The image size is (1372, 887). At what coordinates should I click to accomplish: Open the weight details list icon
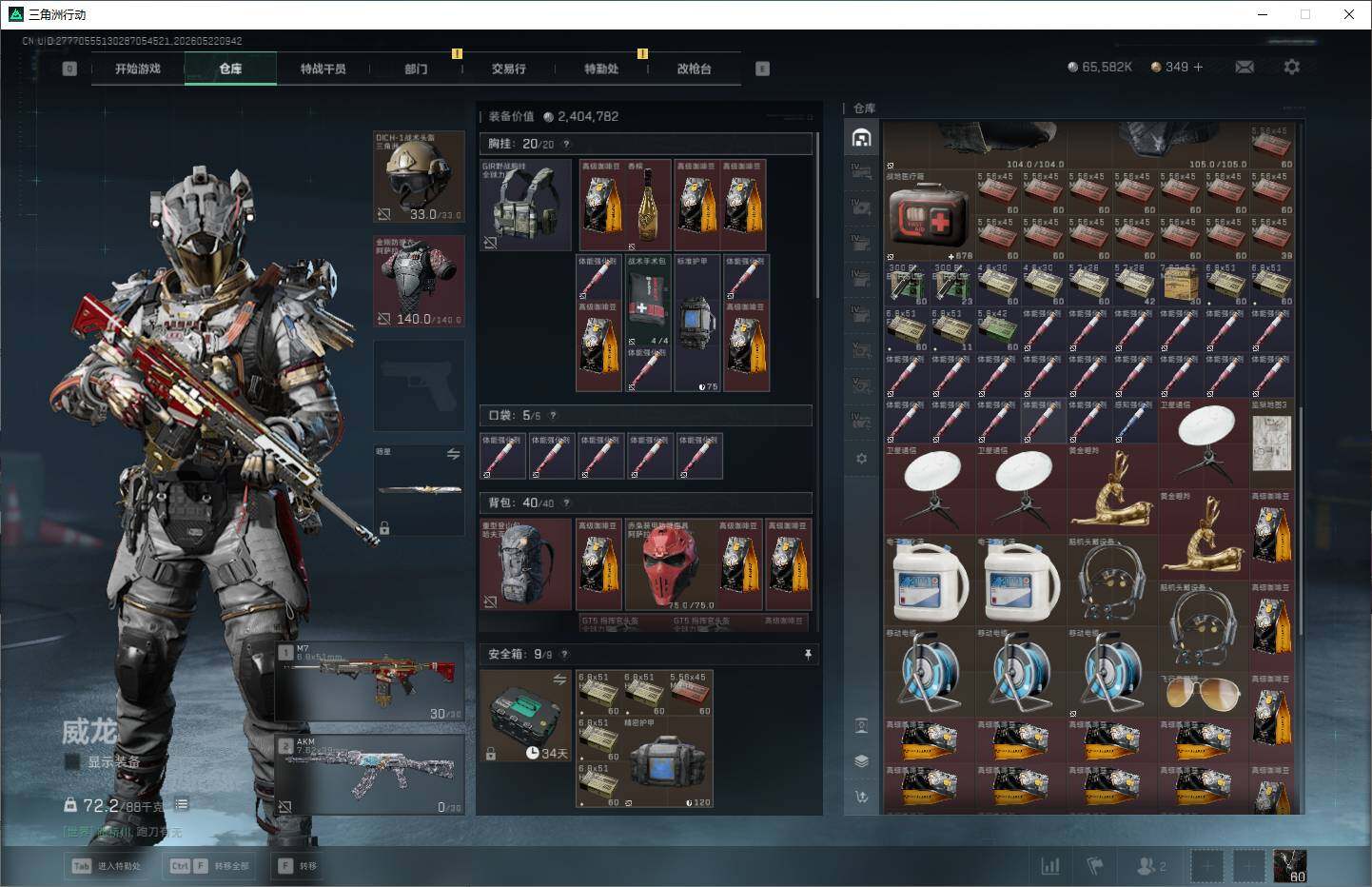coord(182,804)
